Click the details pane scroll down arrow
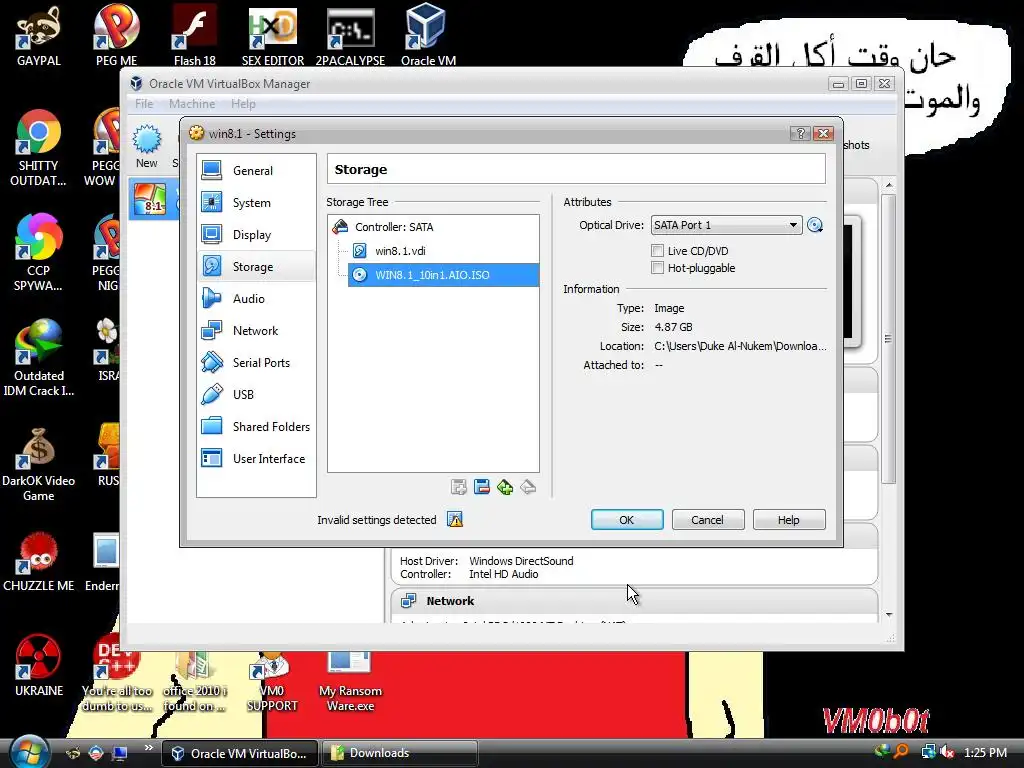Image resolution: width=1024 pixels, height=768 pixels. pyautogui.click(x=889, y=615)
